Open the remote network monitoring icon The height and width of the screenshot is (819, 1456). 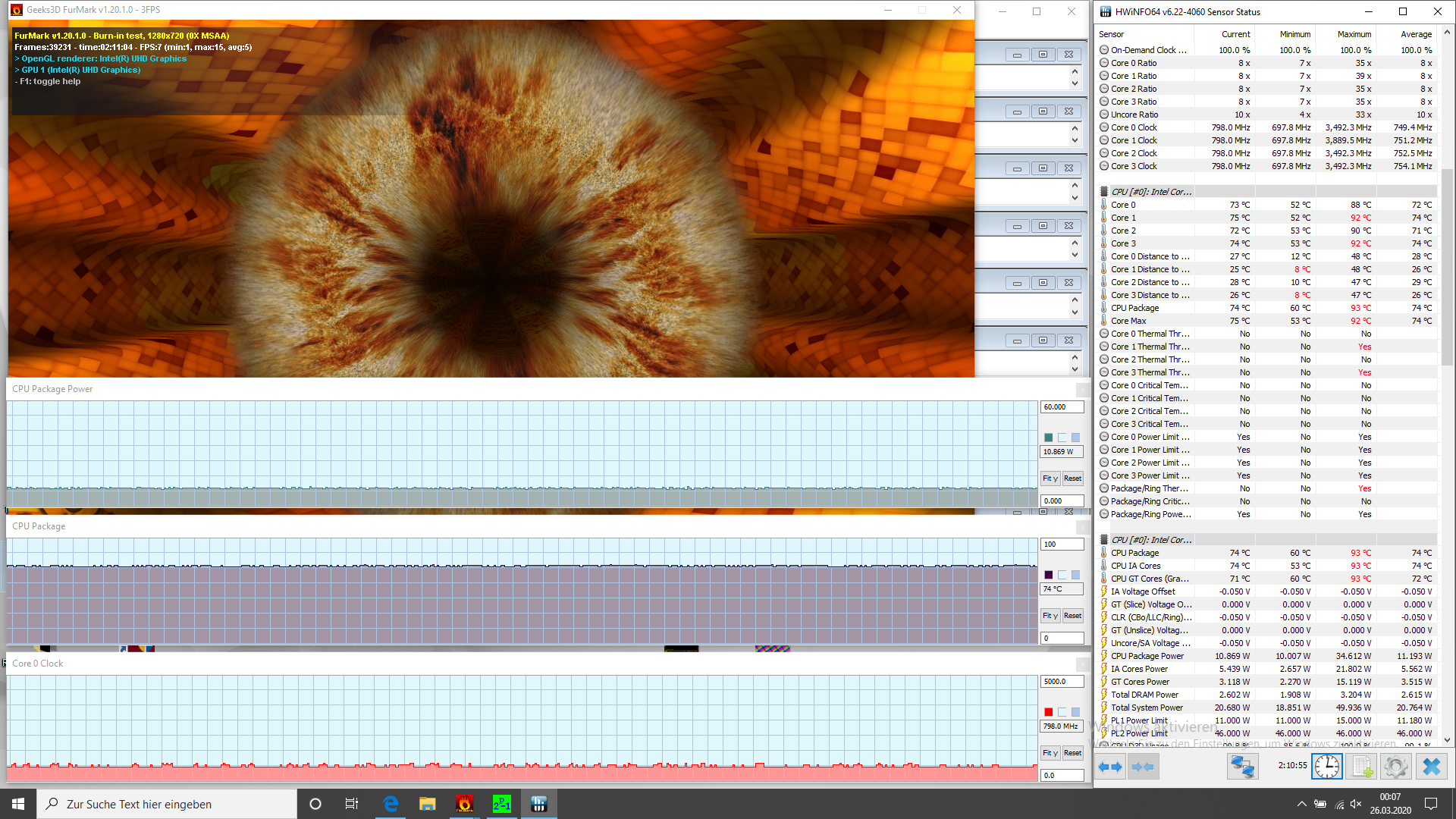coord(1242,767)
